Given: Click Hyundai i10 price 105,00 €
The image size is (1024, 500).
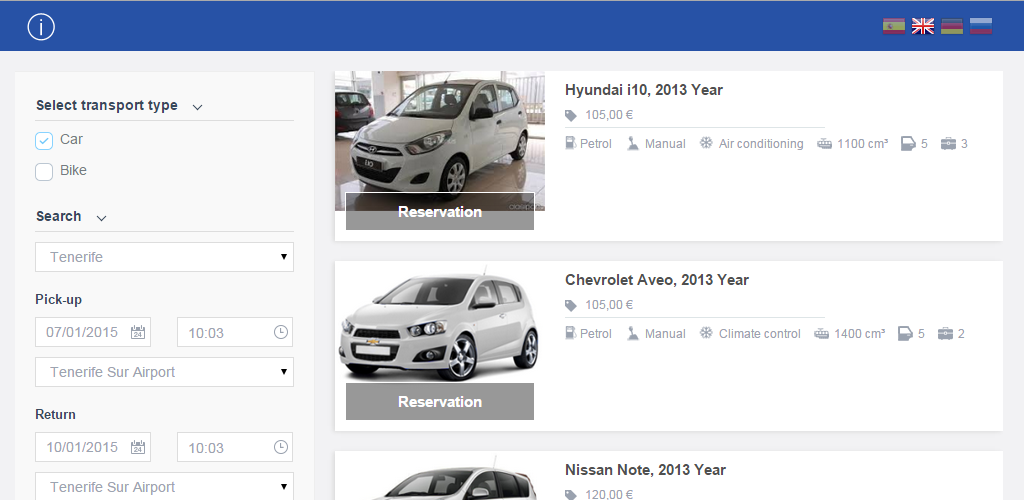Looking at the screenshot, I should point(609,116).
